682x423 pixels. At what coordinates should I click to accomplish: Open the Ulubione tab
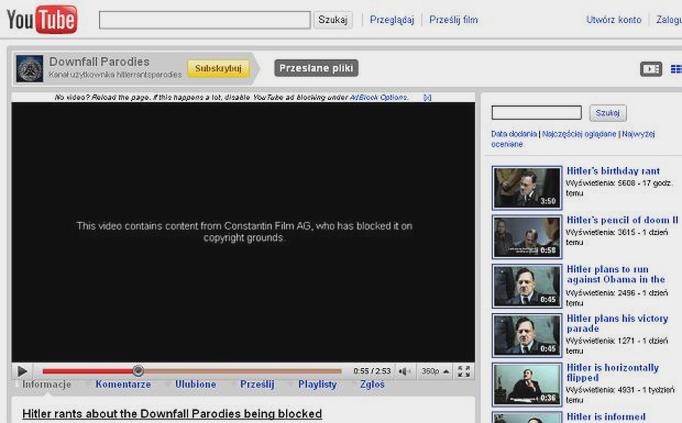coord(195,384)
